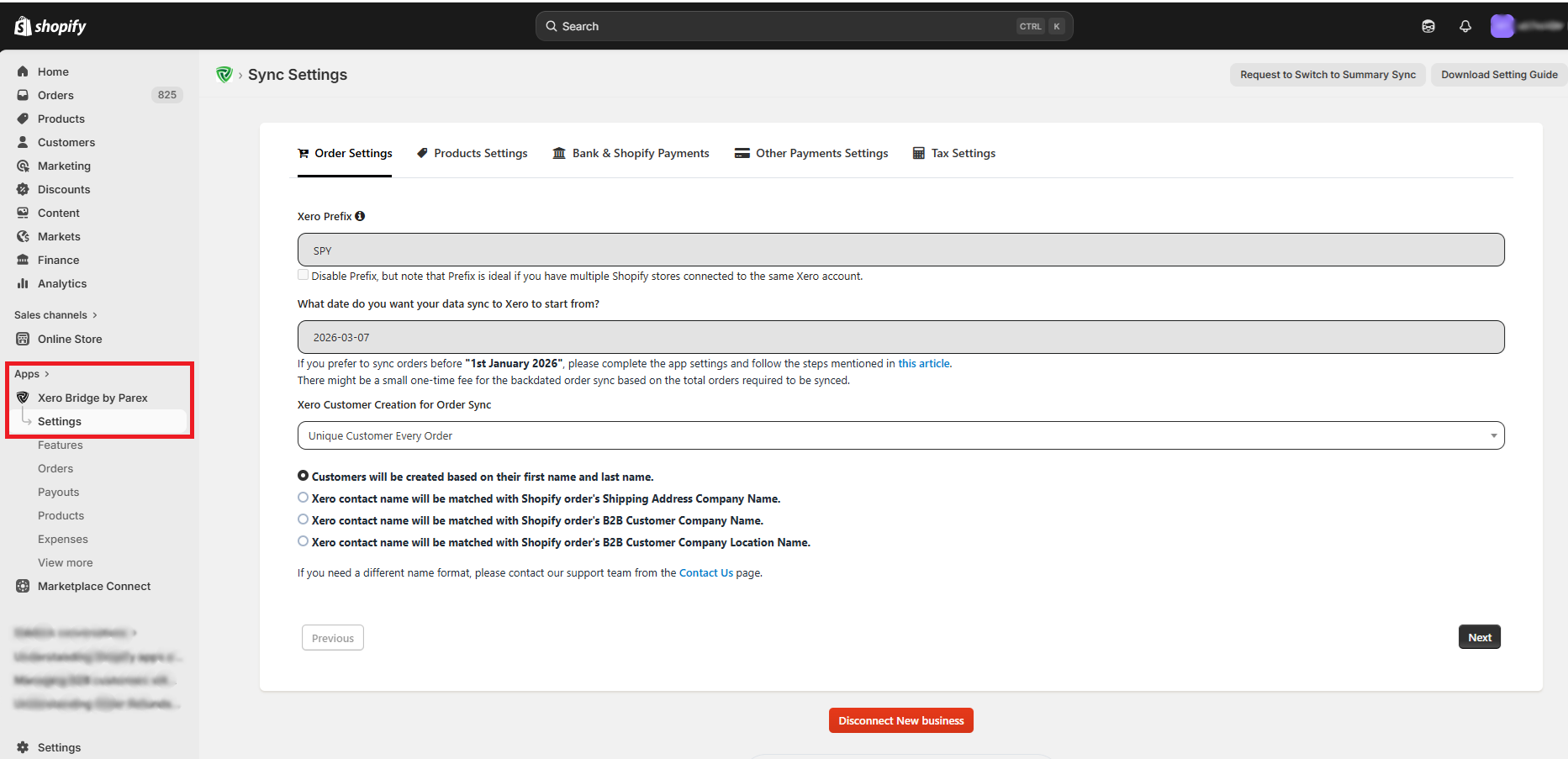Click the purple account avatar
Viewport: 1568px width, 759px height.
(x=1502, y=26)
